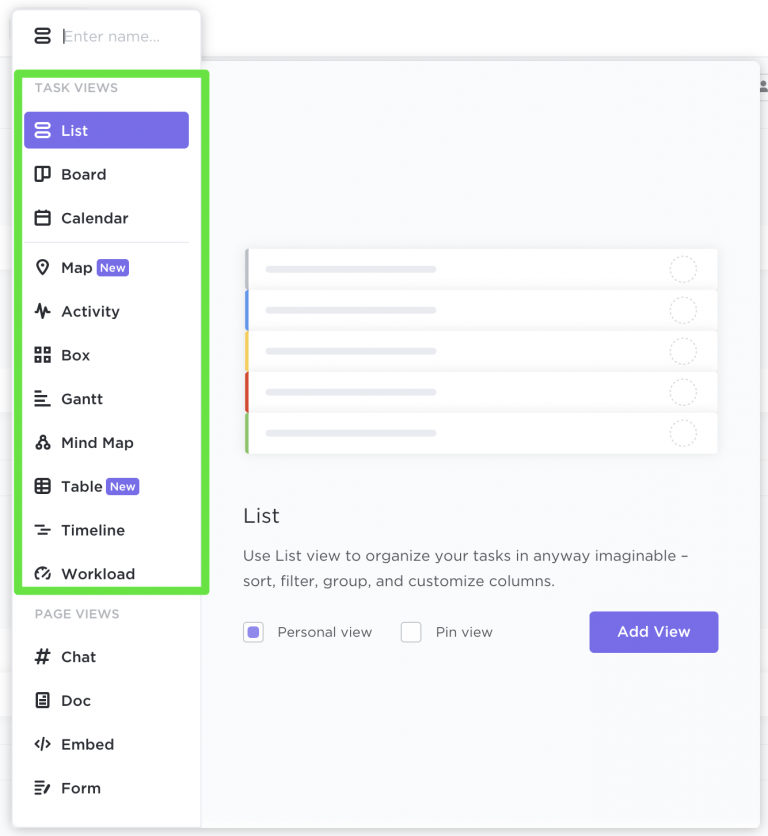Disable the Personal view checkbox
Viewport: 768px width, 836px height.
254,630
